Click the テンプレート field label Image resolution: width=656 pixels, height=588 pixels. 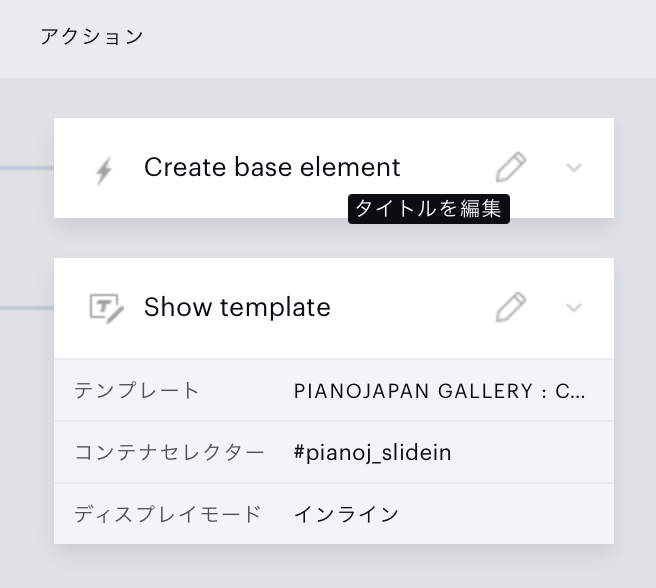click(137, 391)
